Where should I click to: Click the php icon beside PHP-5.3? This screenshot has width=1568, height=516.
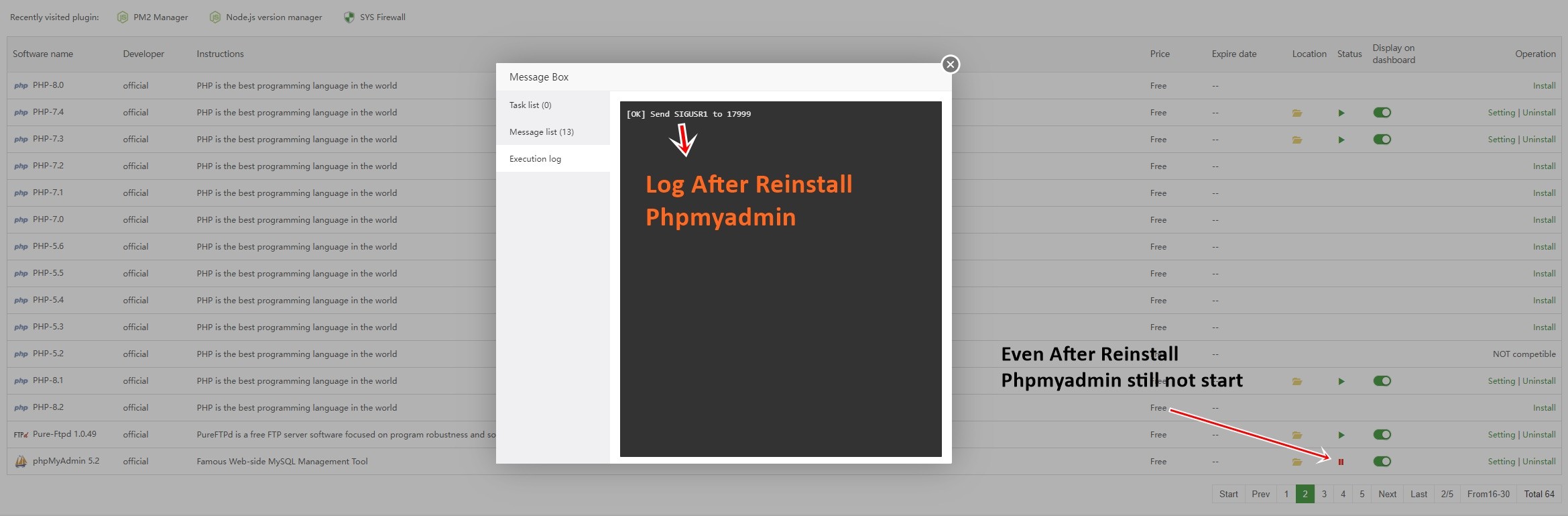pos(21,327)
